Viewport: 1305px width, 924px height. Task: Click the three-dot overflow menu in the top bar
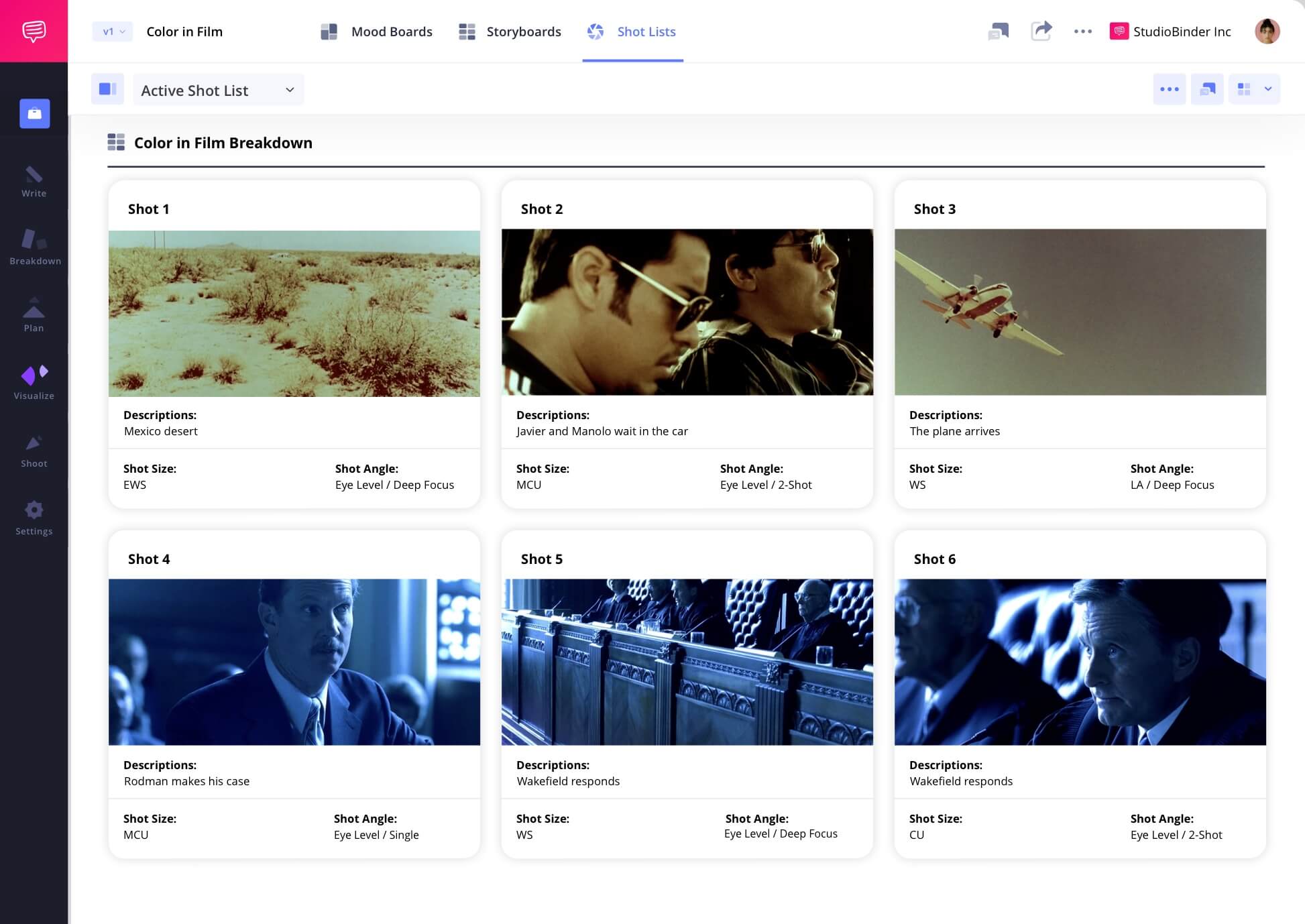tap(1082, 32)
